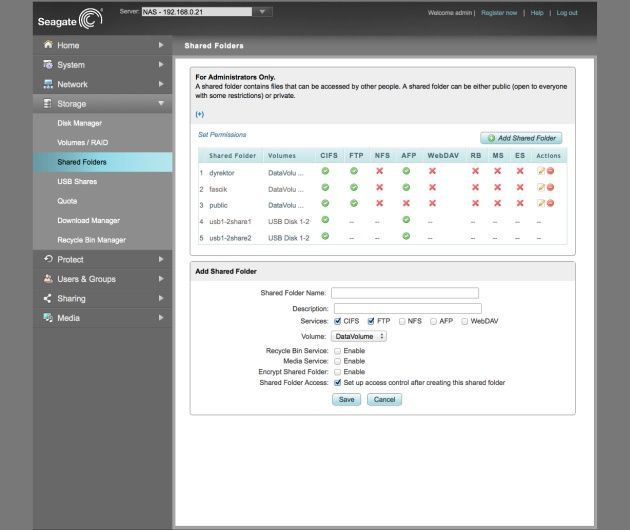Open Download Manager submenu item
The image size is (630, 530).
tap(88, 221)
